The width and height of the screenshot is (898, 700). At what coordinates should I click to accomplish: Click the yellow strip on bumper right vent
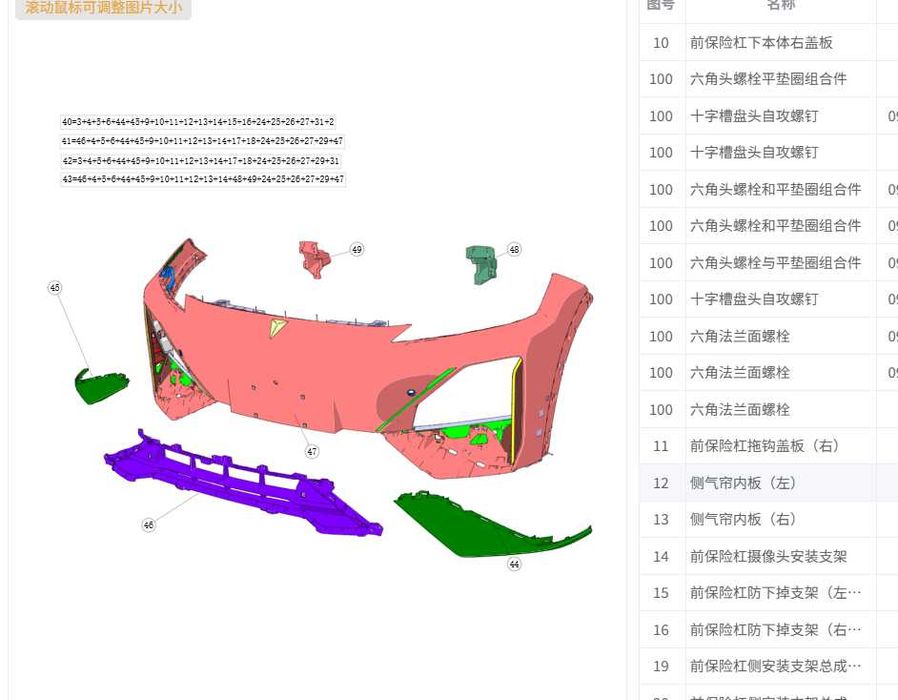click(515, 410)
